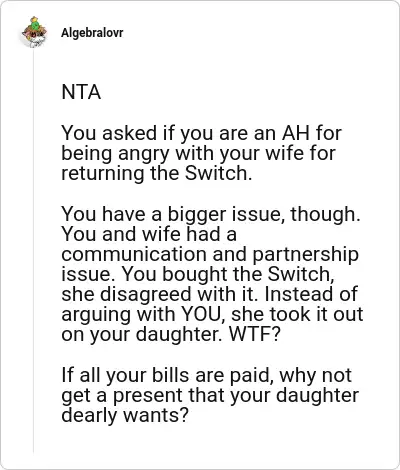Click the word WTF? in comment
This screenshot has height=470, width=400.
click(253, 335)
